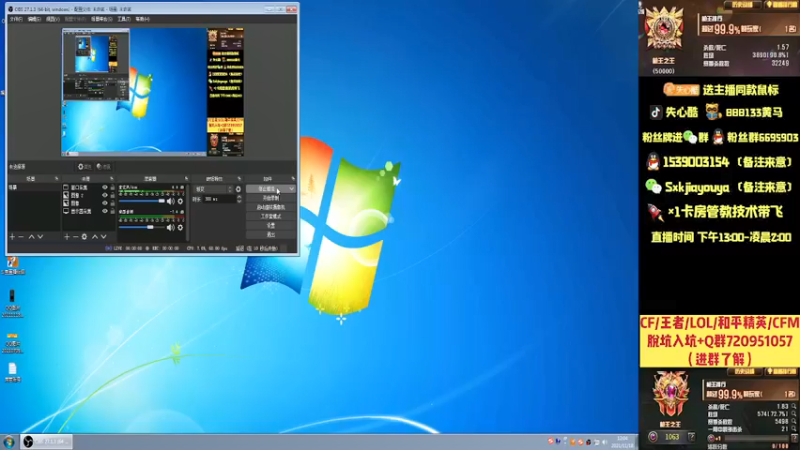Add a new source with plus icon
The image size is (800, 450).
(66, 237)
